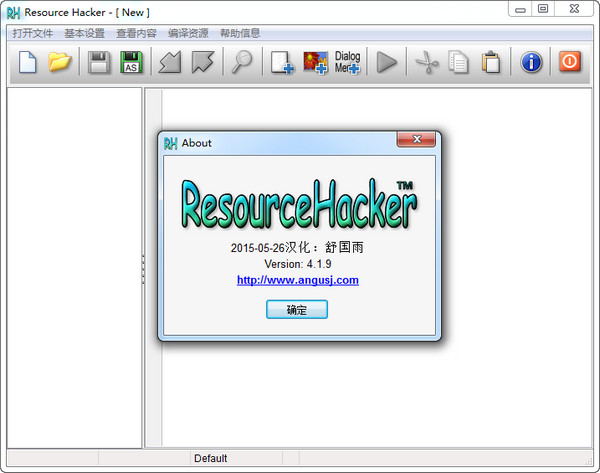Screen dimensions: 600x473
Task: Click the RH icon in About title bar
Action: (171, 143)
